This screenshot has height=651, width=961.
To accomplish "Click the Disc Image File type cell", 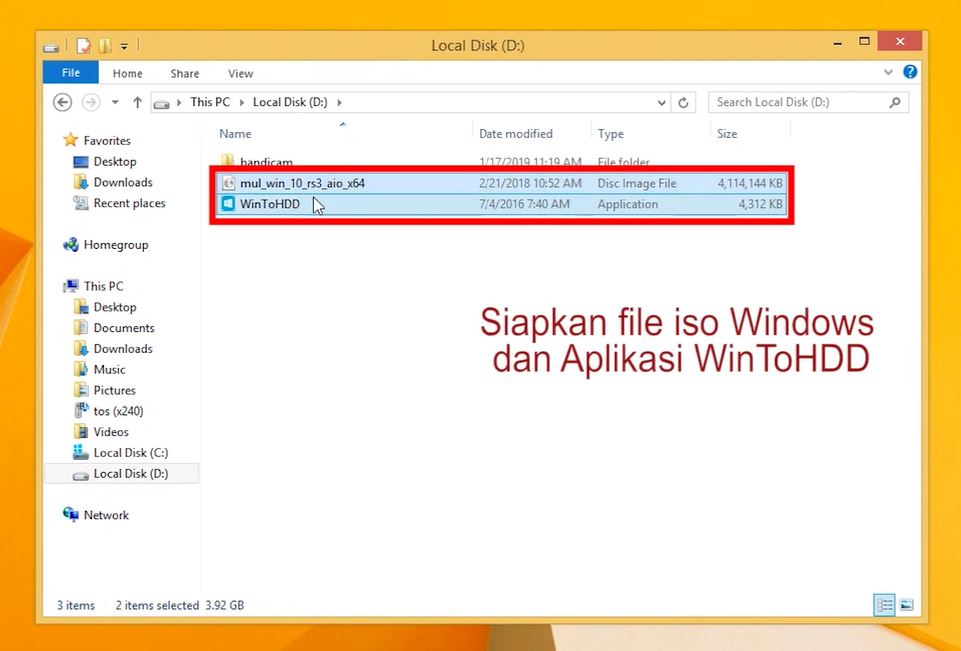I will pos(637,183).
